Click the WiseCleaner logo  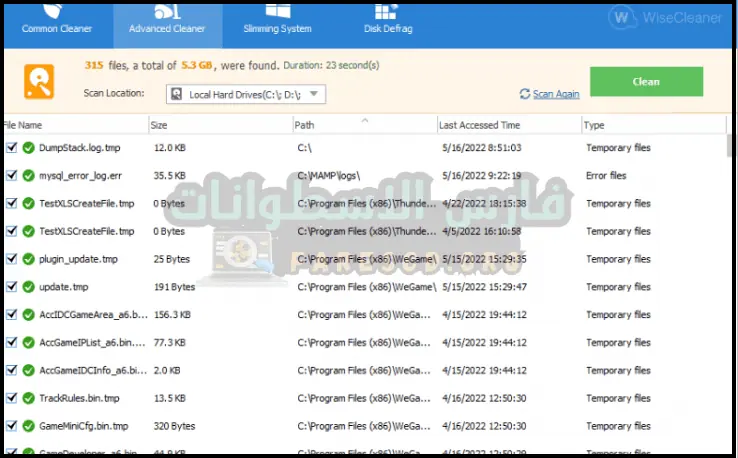coord(665,18)
